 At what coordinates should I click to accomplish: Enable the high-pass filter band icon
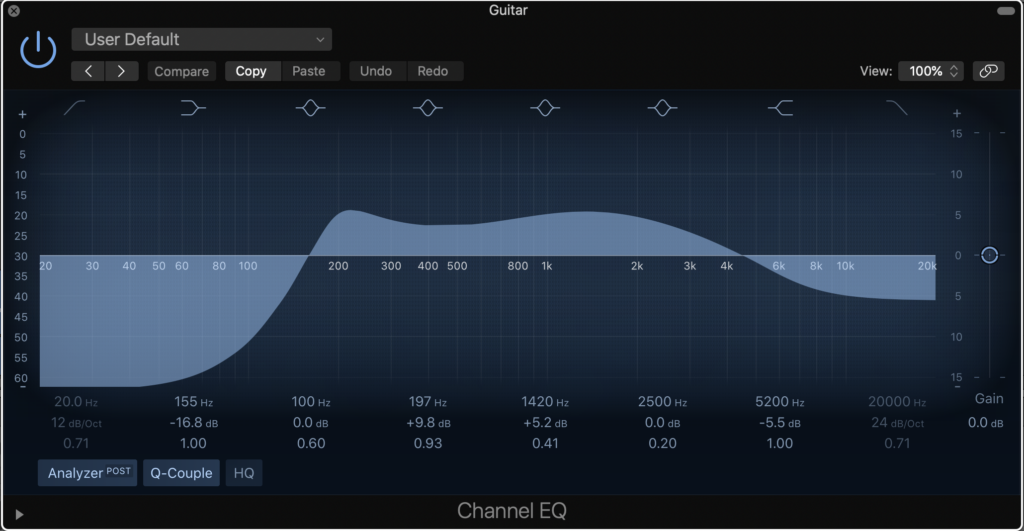tap(75, 108)
